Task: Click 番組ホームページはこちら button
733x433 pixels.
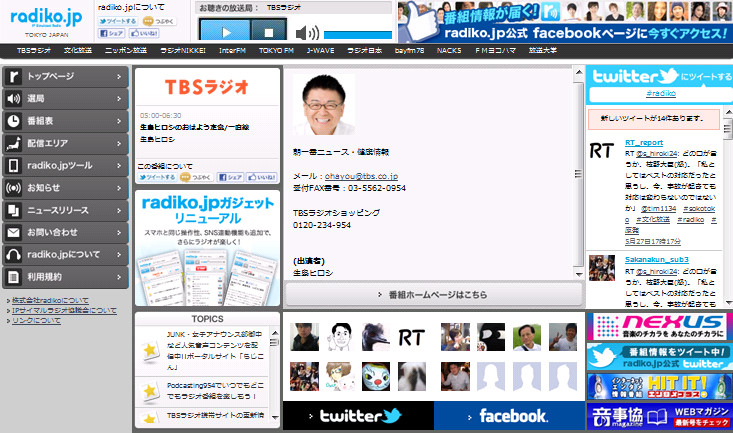Action: pyautogui.click(x=434, y=295)
